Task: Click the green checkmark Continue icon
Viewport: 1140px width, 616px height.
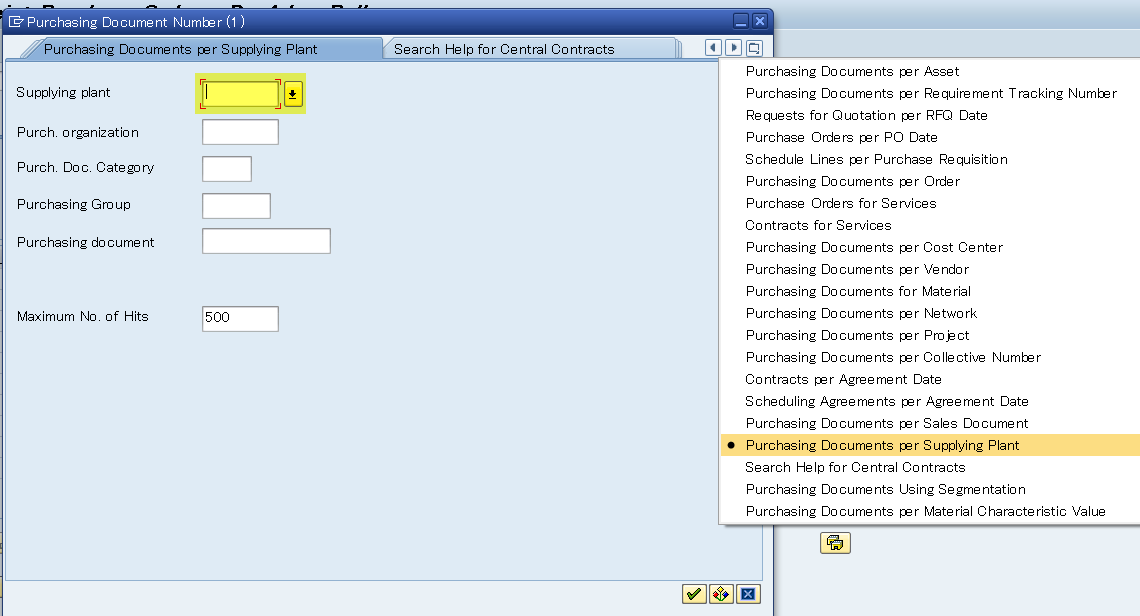Action: click(694, 594)
